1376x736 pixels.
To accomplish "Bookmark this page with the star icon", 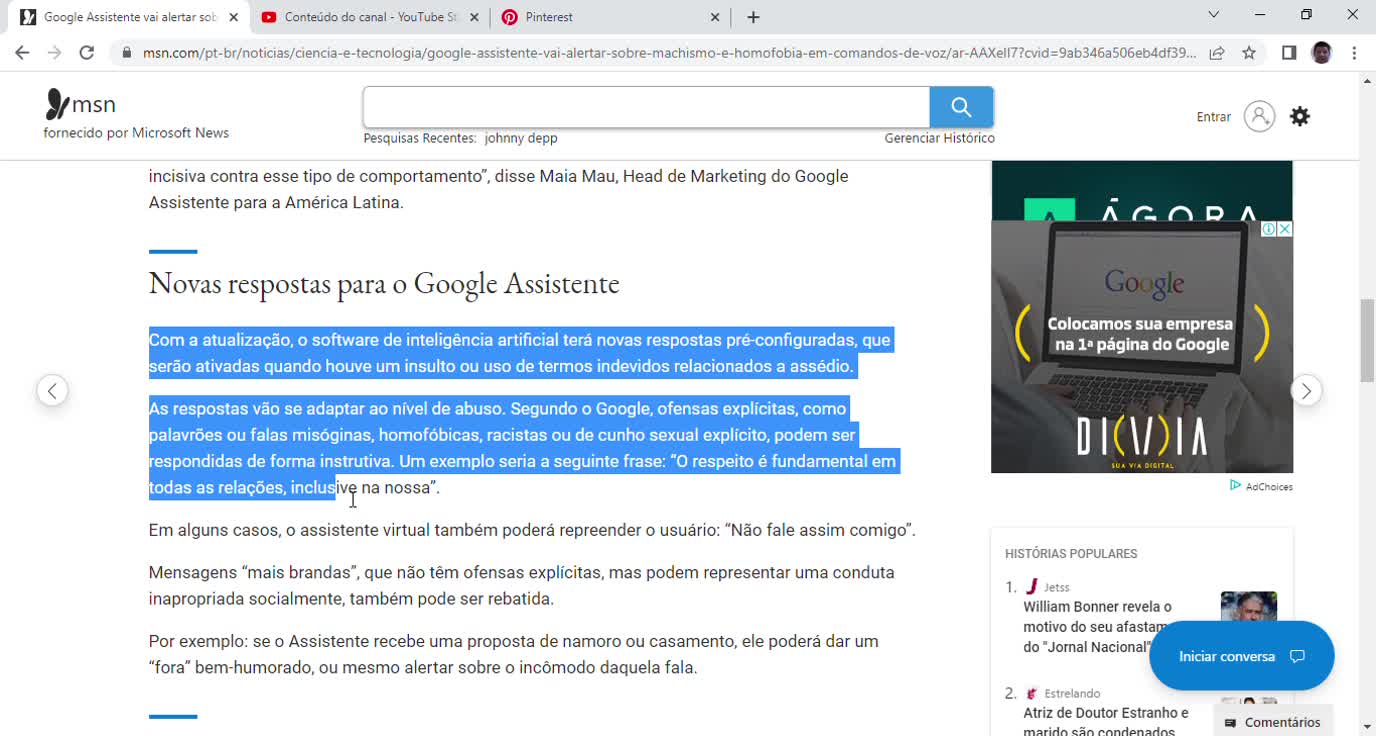I will [1249, 53].
